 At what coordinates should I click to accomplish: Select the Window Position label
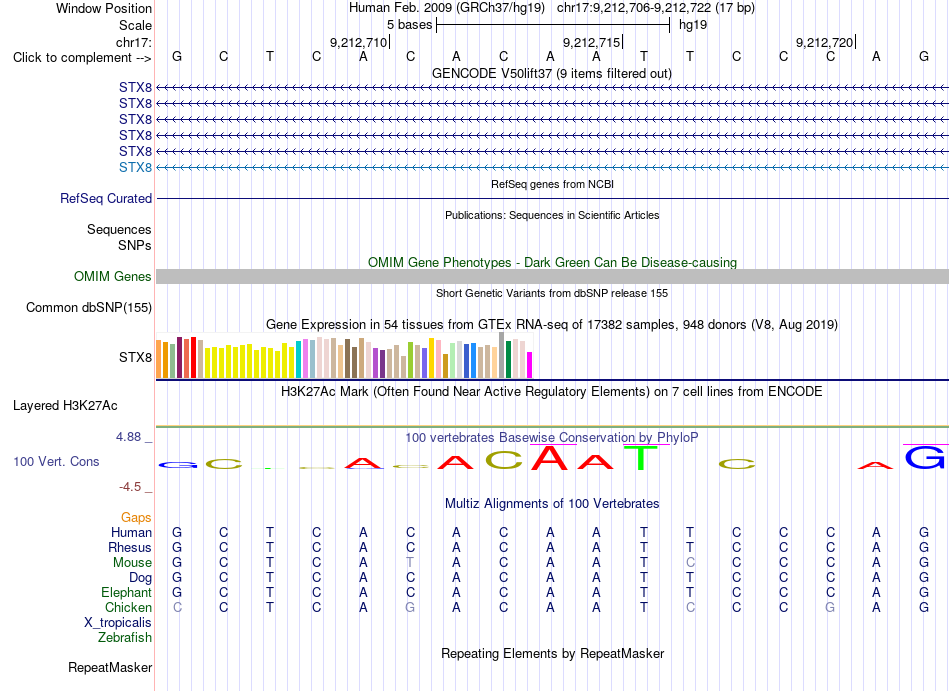(x=104, y=8)
